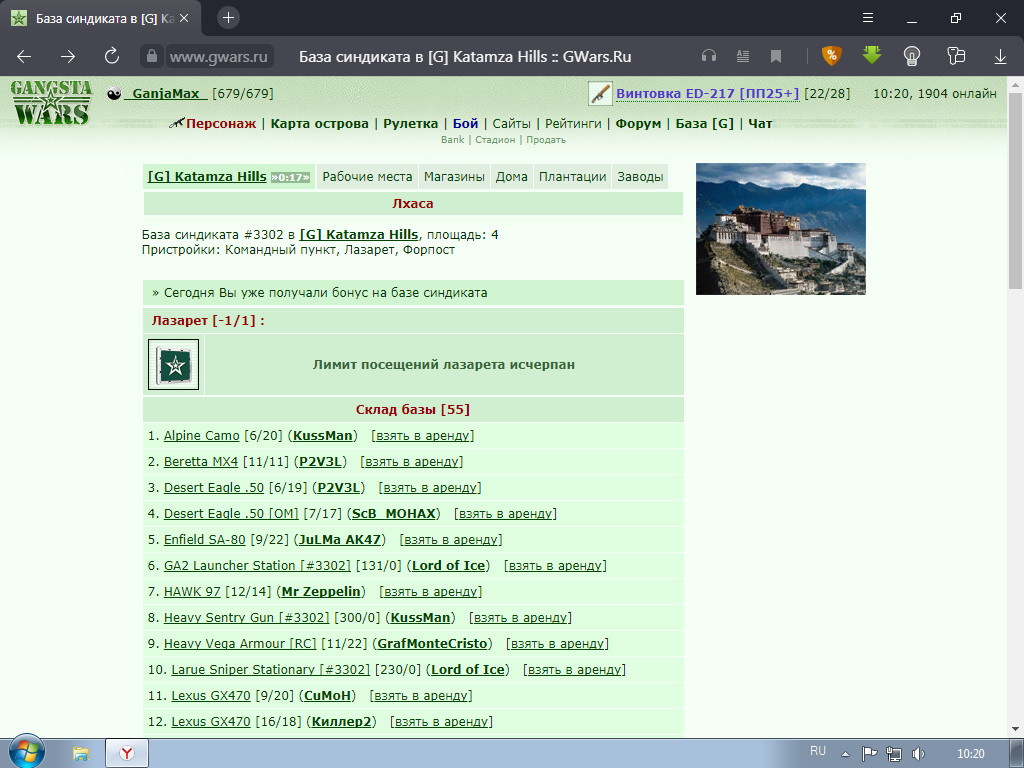Click the RU language indicator
Viewport: 1024px width, 768px height.
click(818, 751)
